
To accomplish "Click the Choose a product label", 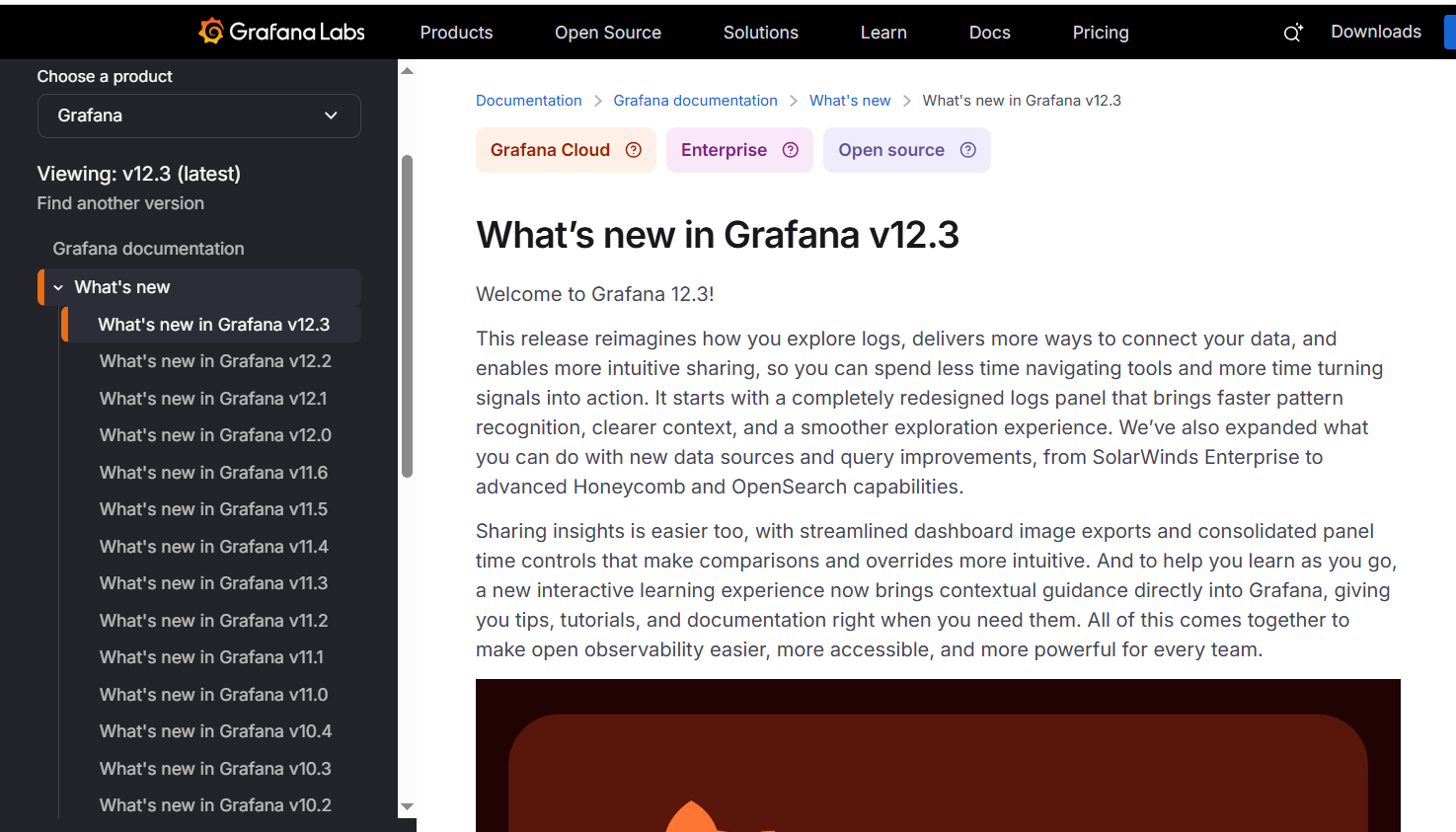I will click(x=105, y=76).
